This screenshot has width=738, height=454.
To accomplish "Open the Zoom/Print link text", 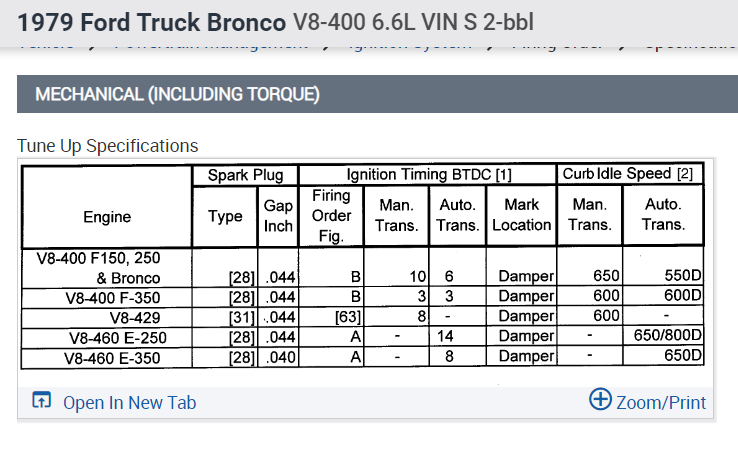I will click(x=661, y=403).
